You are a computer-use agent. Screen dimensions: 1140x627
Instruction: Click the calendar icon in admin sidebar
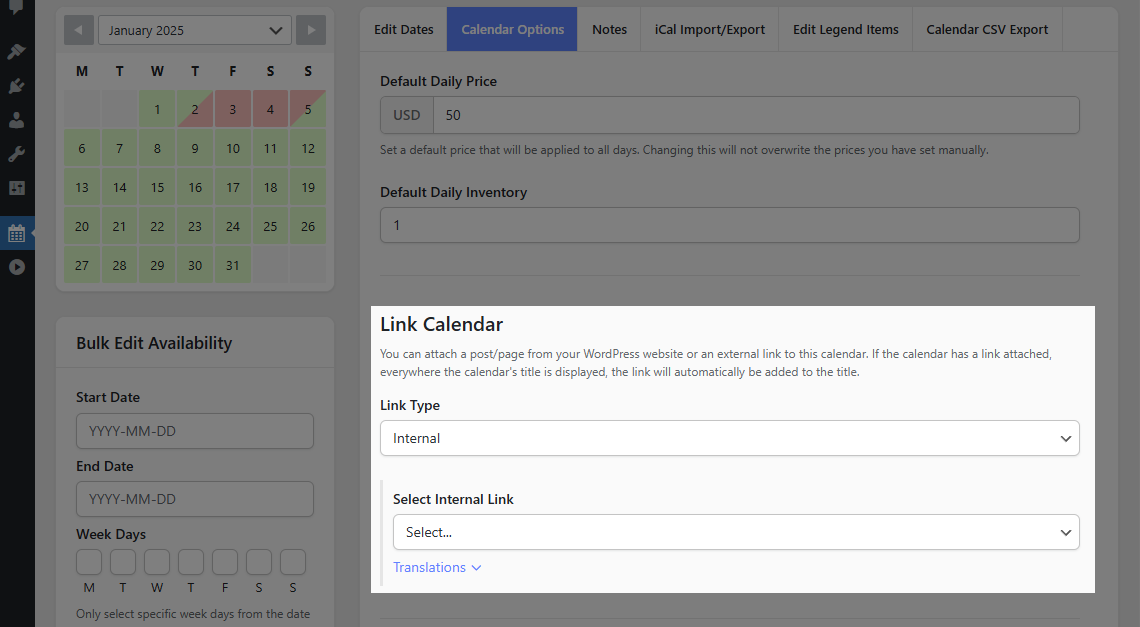click(x=16, y=233)
